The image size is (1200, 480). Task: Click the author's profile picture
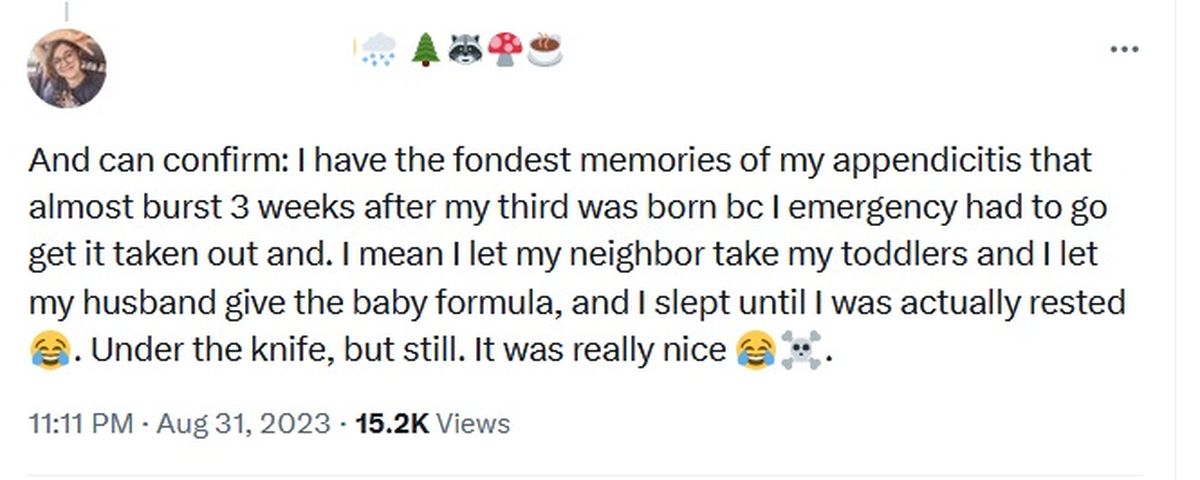point(67,68)
